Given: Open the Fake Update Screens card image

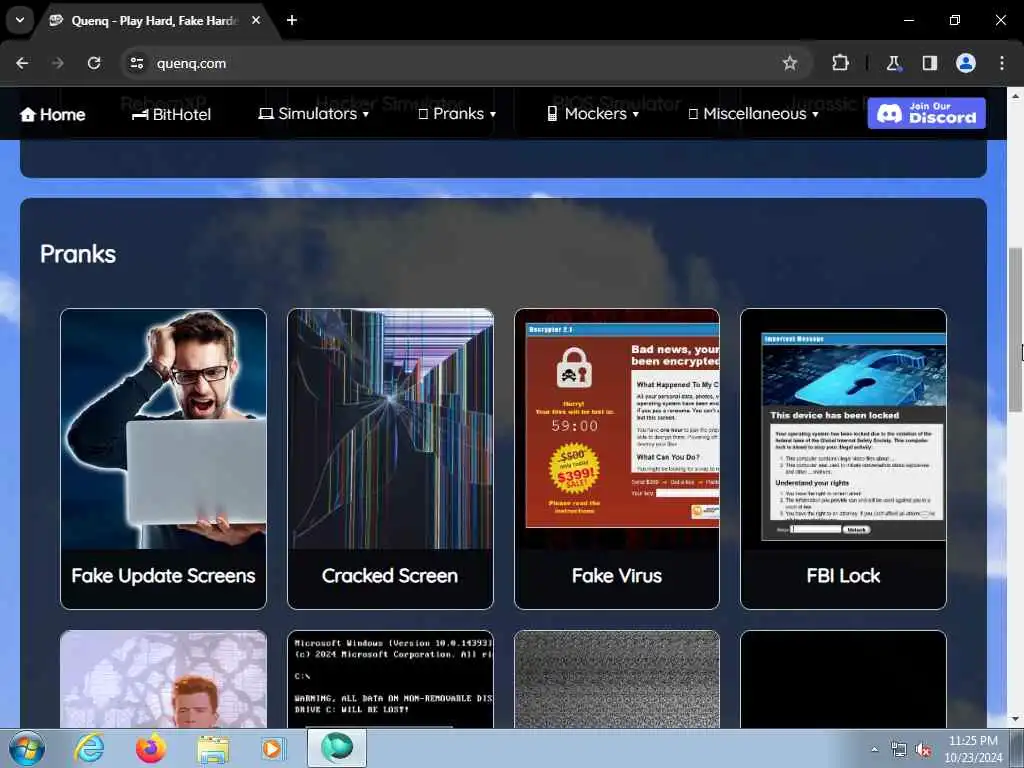Looking at the screenshot, I should coord(163,428).
